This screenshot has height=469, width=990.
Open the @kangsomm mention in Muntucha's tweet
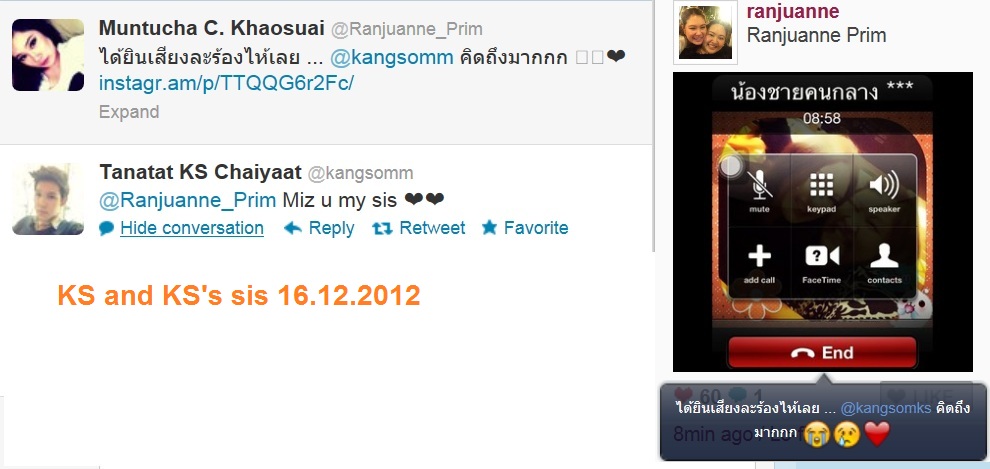click(391, 57)
